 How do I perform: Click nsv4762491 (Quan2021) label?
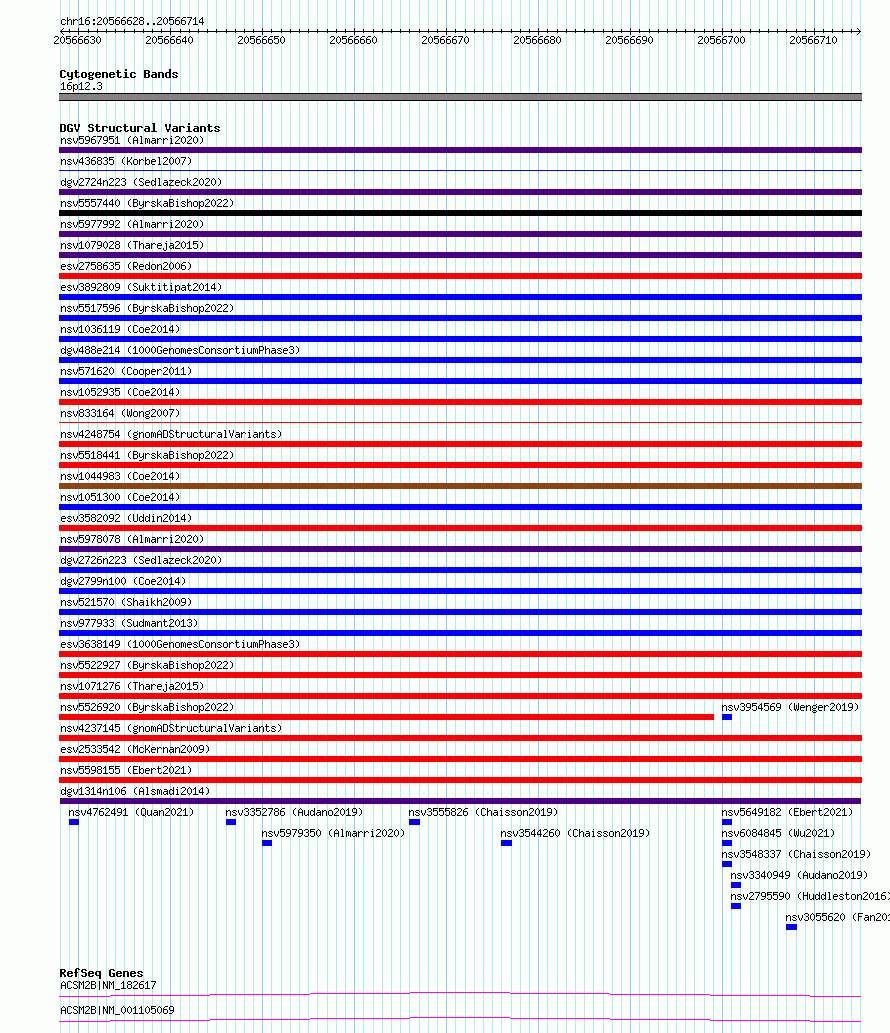[131, 813]
